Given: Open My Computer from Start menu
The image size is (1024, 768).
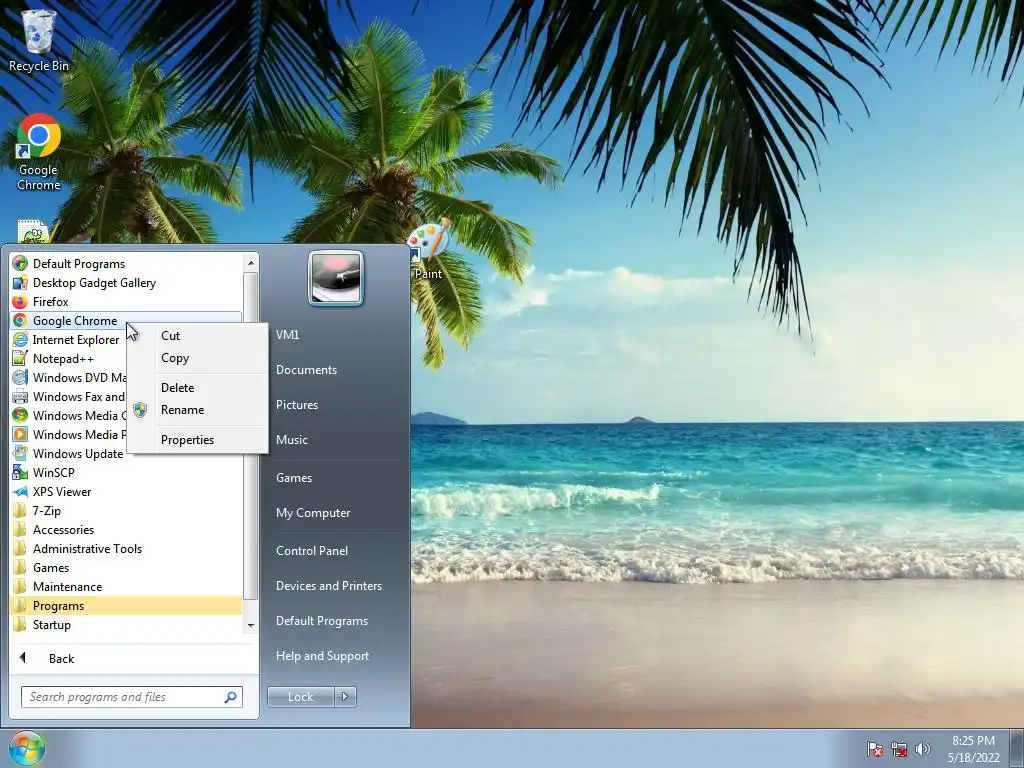Looking at the screenshot, I should point(313,513).
